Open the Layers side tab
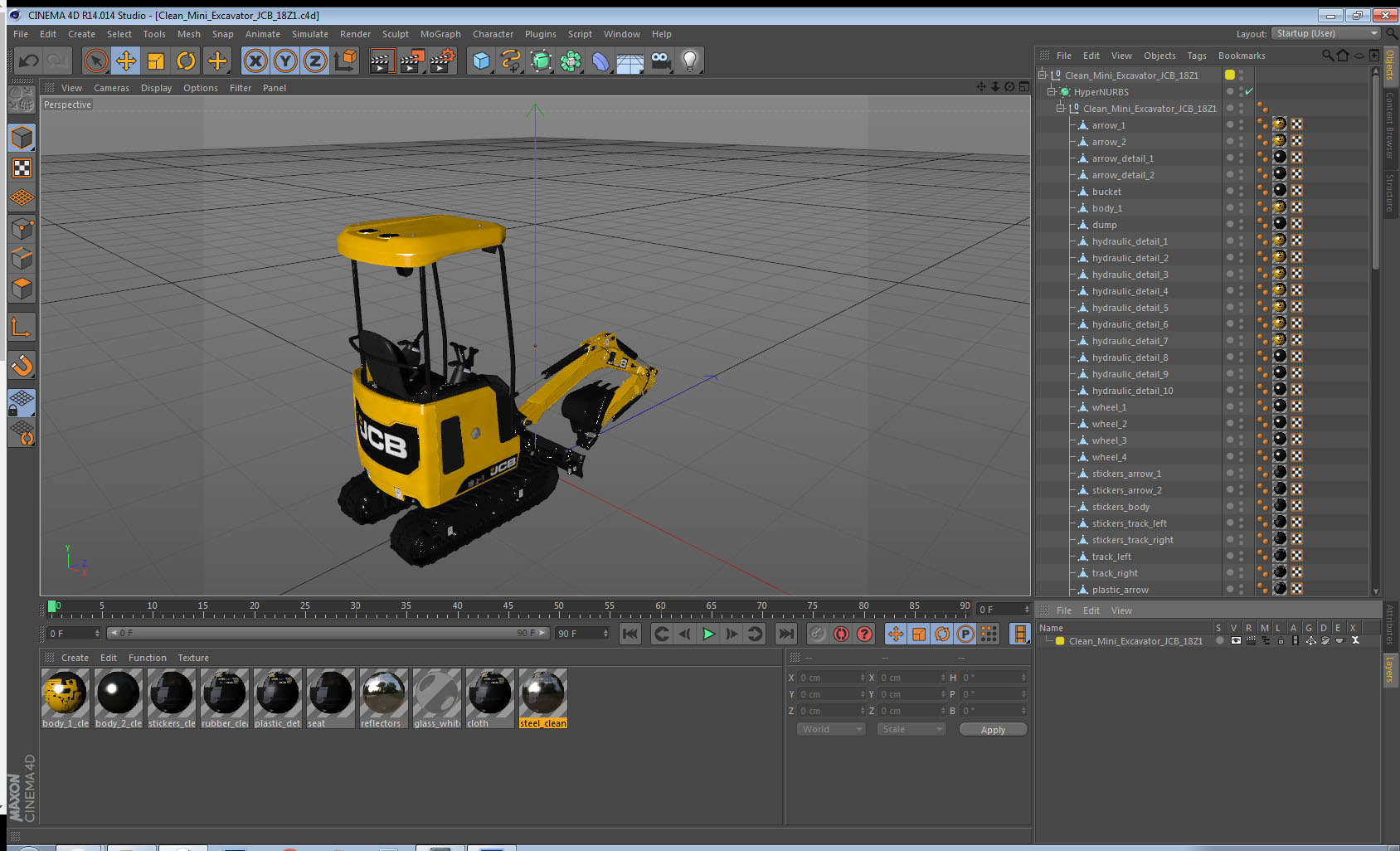1400x851 pixels. pos(1390,669)
